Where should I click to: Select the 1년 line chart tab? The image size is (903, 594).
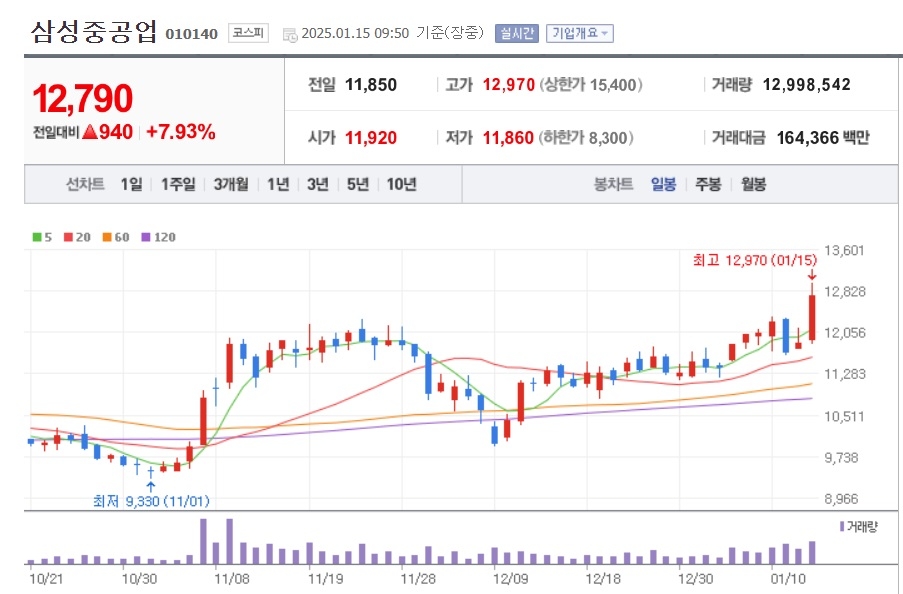278,184
